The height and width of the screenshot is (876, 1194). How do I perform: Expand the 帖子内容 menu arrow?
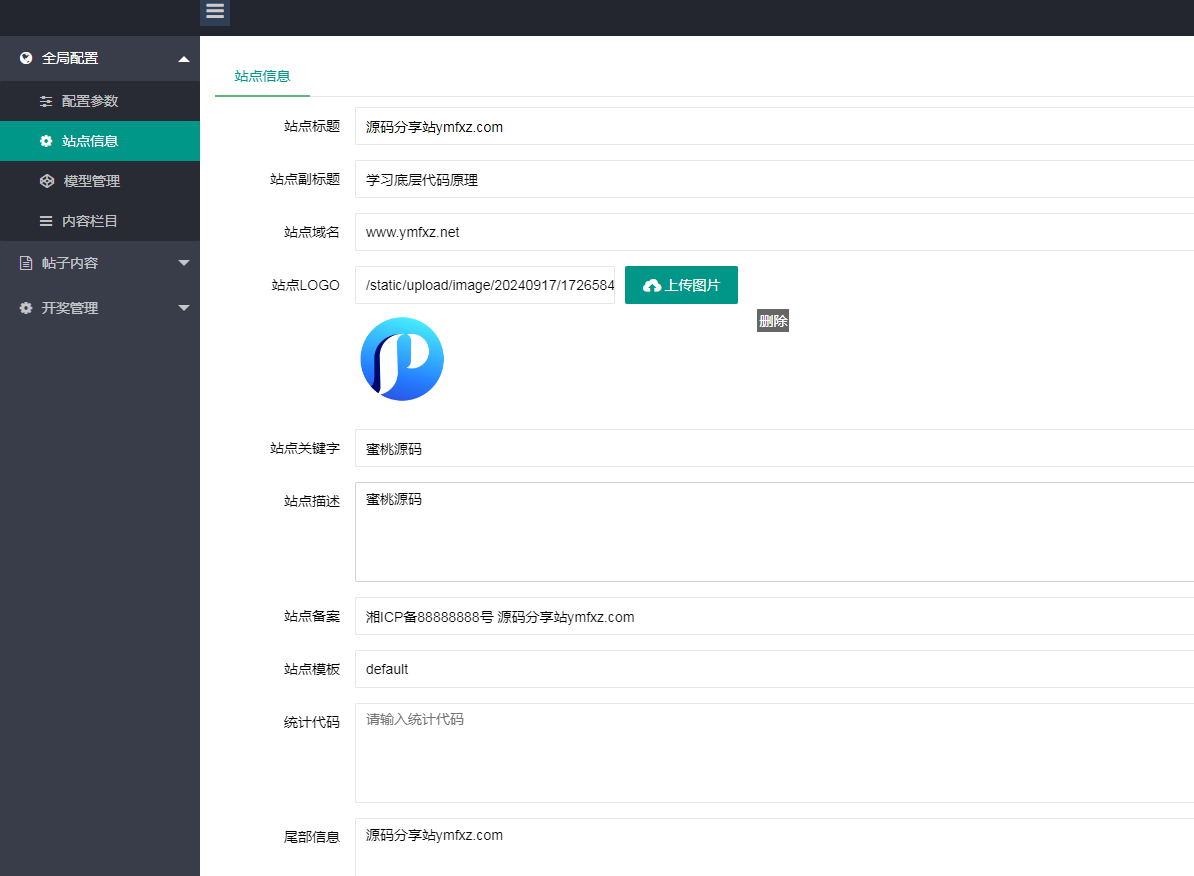pyautogui.click(x=183, y=263)
